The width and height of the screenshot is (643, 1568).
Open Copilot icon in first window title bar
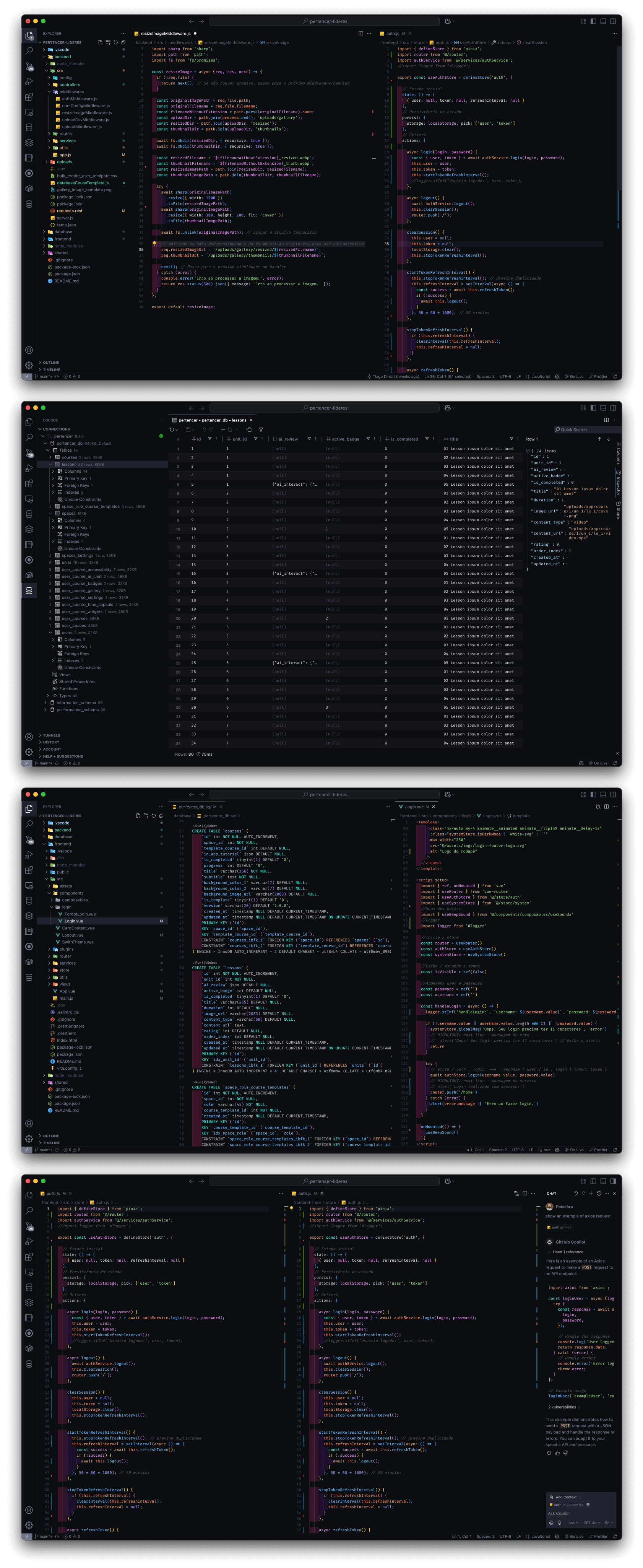[447, 21]
